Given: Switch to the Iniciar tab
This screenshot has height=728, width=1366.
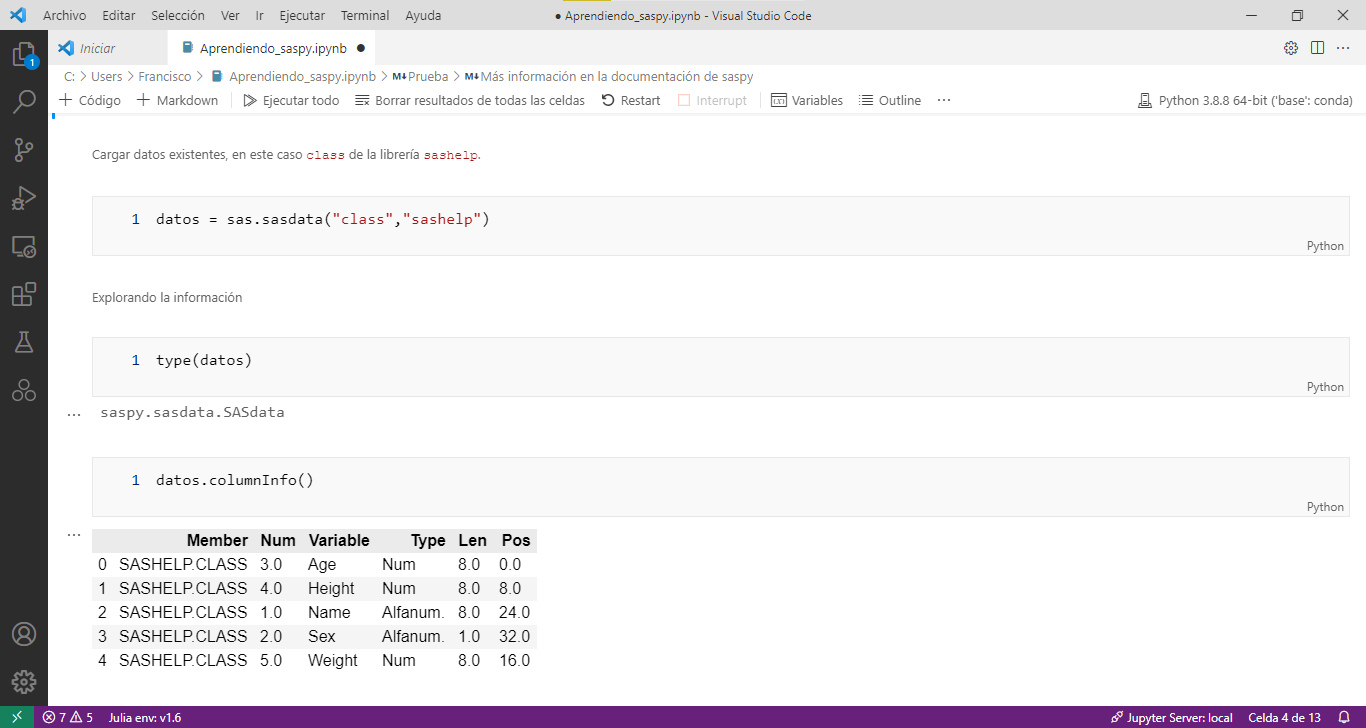Looking at the screenshot, I should (x=108, y=48).
